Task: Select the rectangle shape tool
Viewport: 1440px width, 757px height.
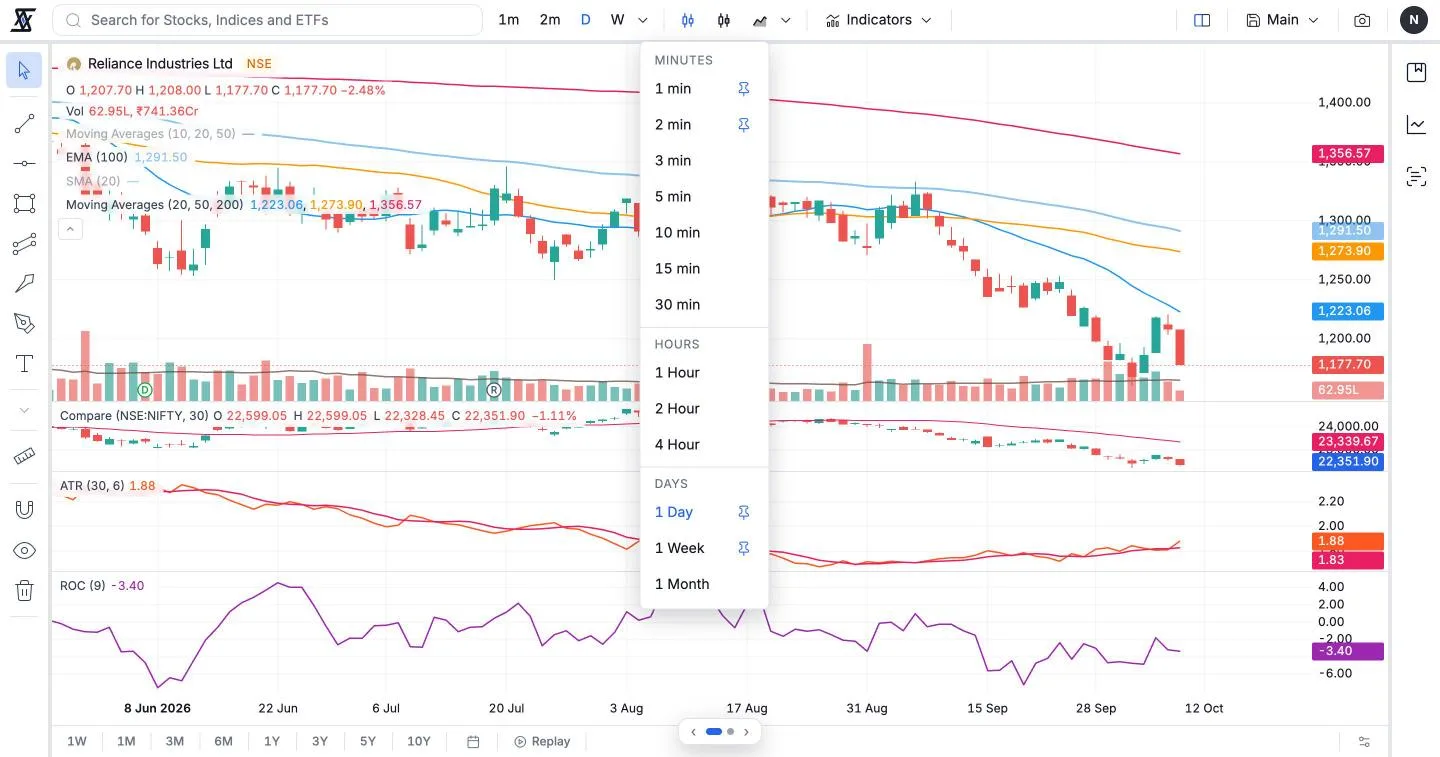Action: 24,203
